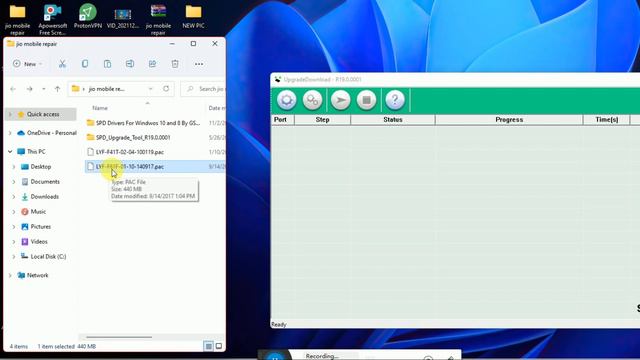The height and width of the screenshot is (360, 640).
Task: Select the highlighted 140917.pac file
Action: 155,167
